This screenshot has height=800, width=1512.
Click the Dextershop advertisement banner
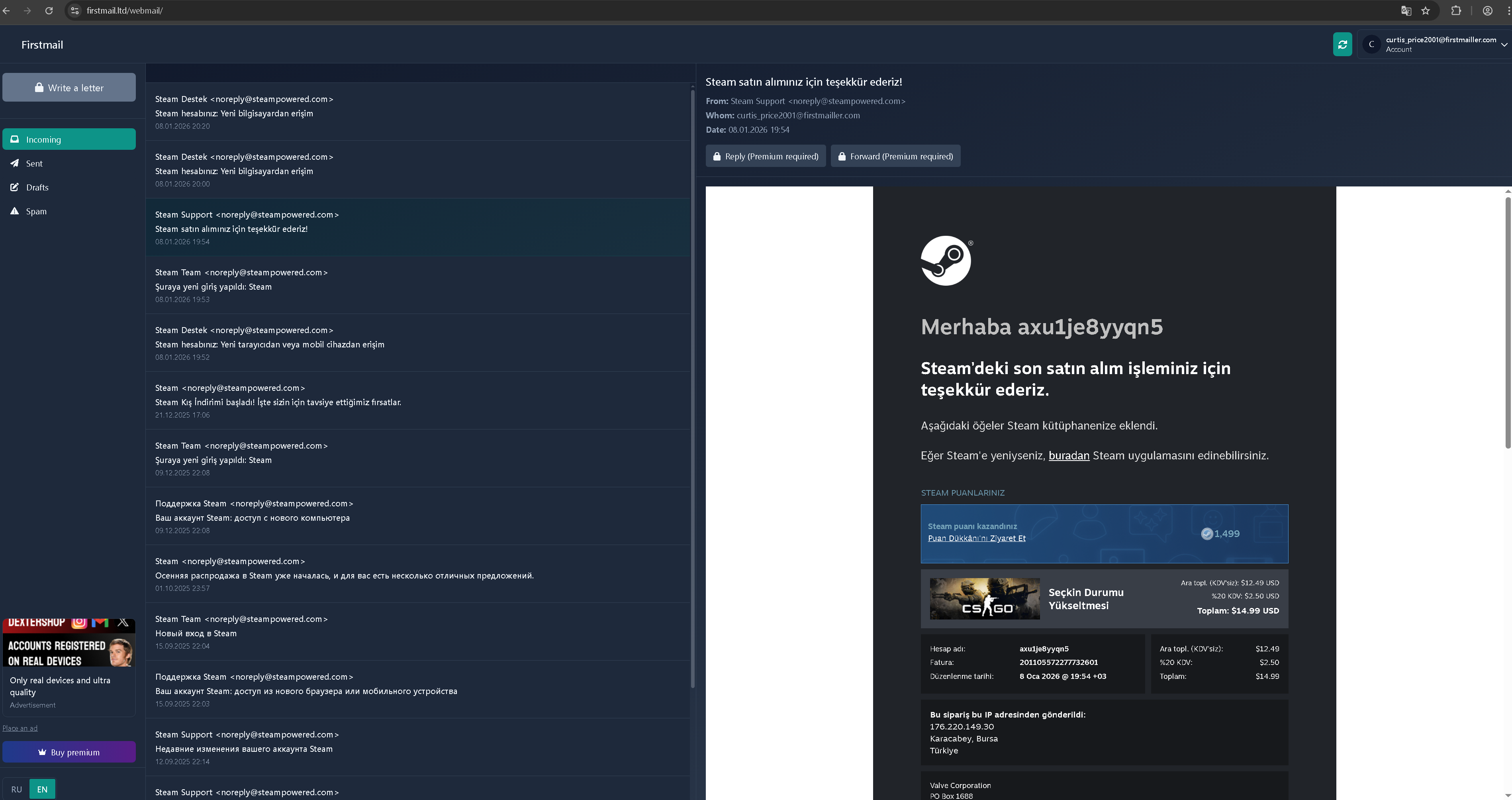(x=69, y=643)
